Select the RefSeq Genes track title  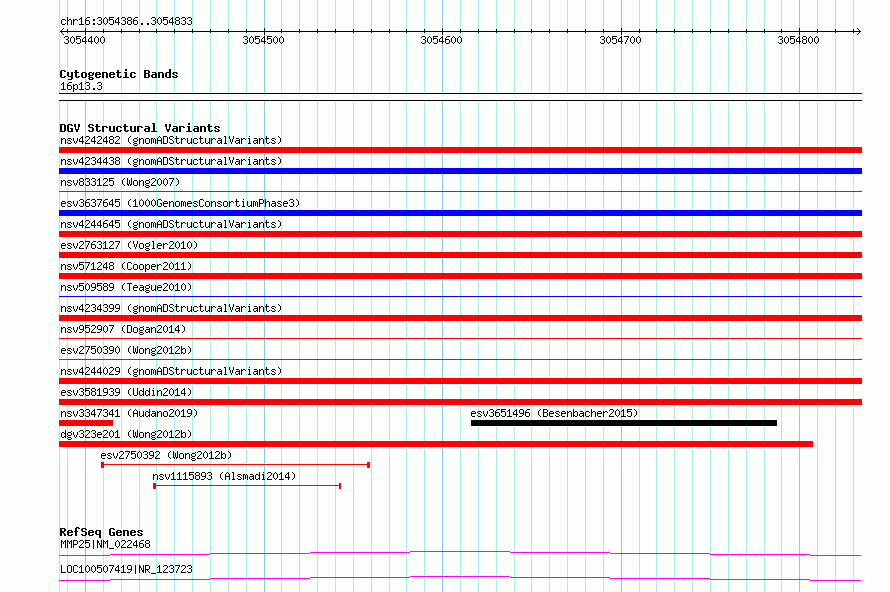click(x=101, y=532)
